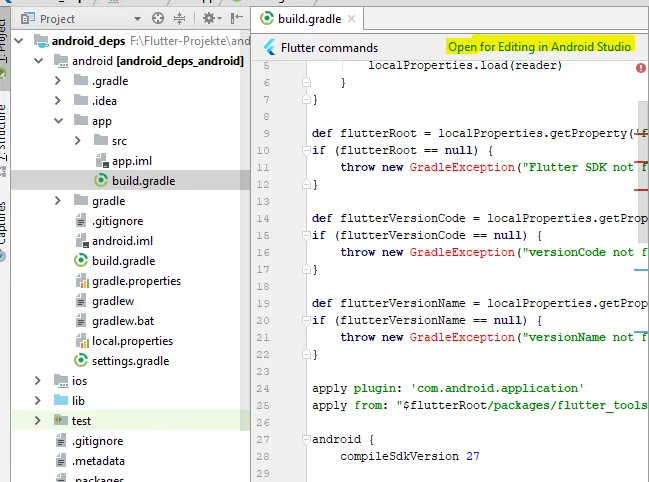Click the collapse all icon in Project panel
The height and width of the screenshot is (482, 649).
click(179, 18)
